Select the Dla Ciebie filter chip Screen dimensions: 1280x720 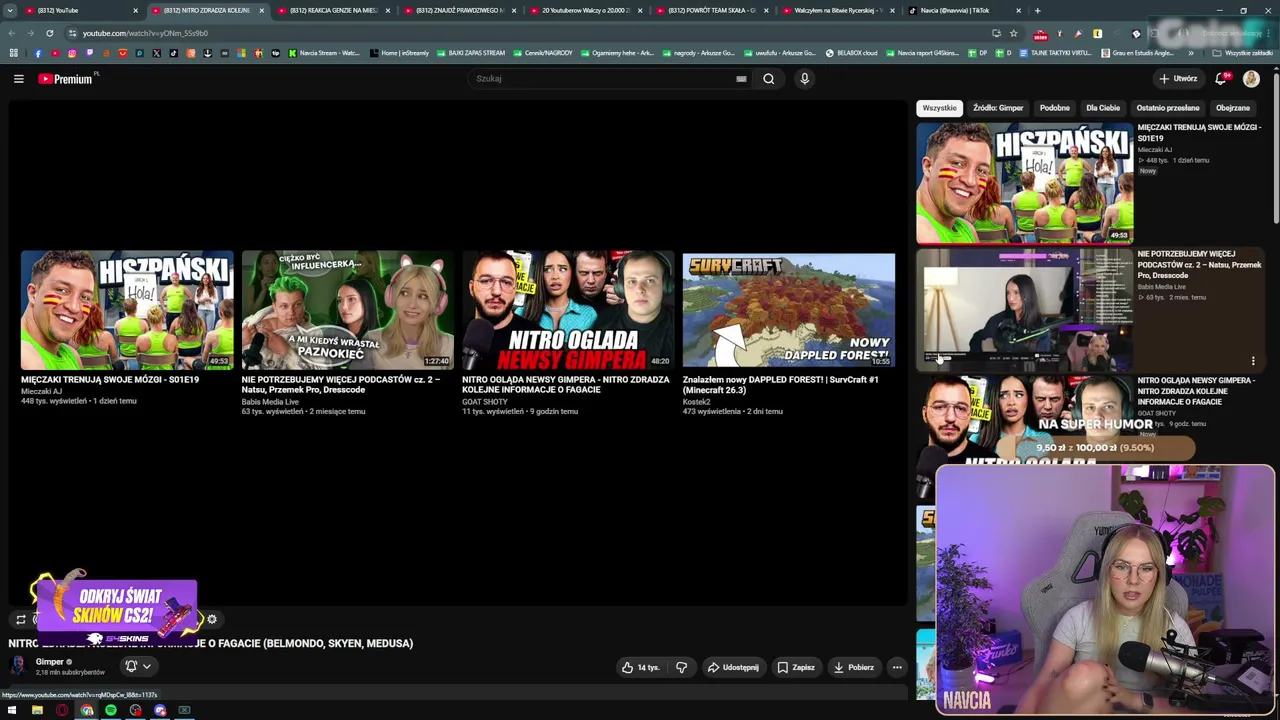tap(1103, 108)
